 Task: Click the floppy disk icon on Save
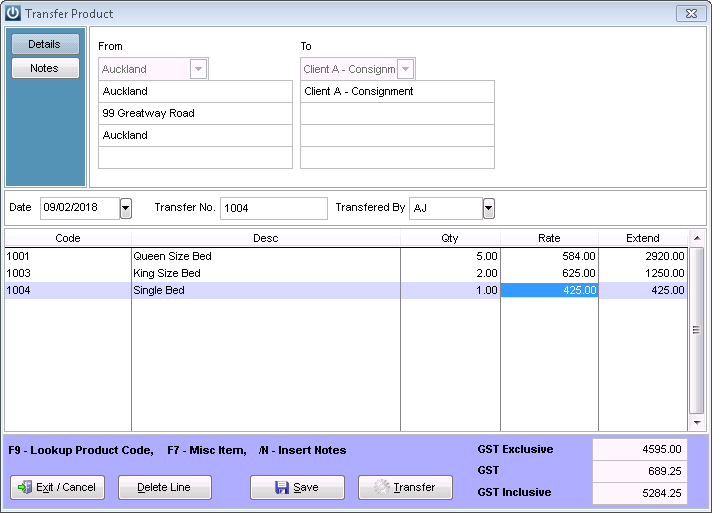tap(282, 488)
